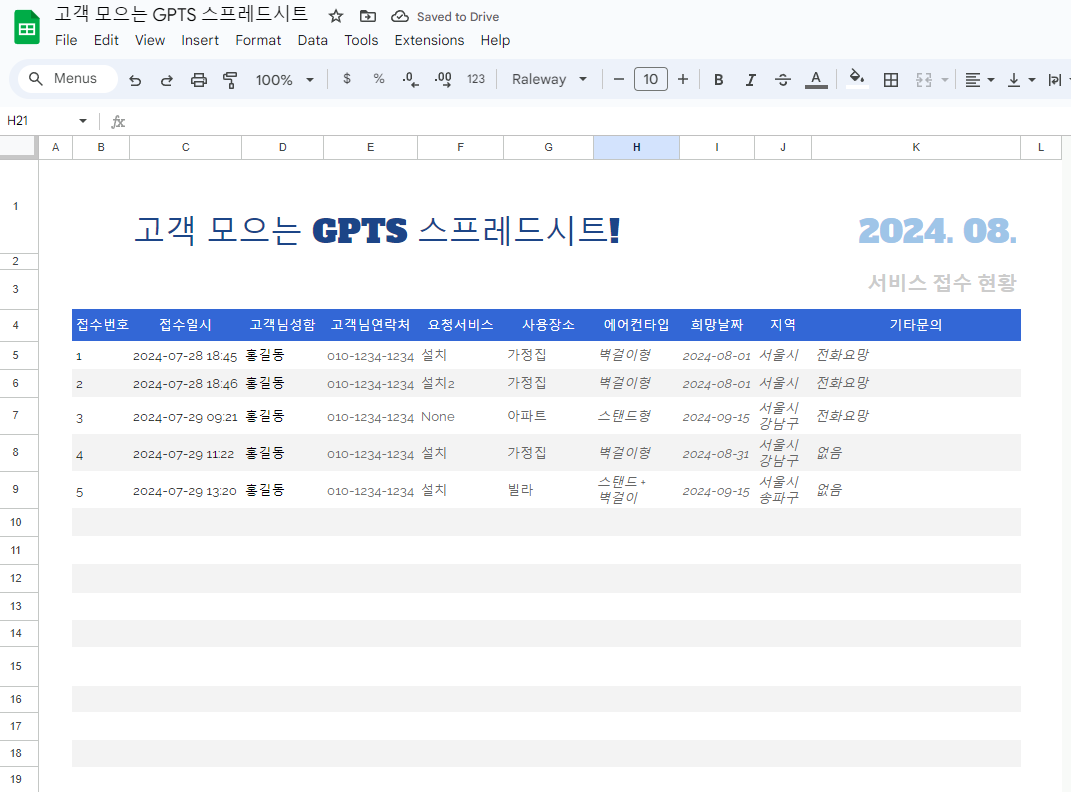
Task: Star this document as a favorite
Action: [336, 16]
